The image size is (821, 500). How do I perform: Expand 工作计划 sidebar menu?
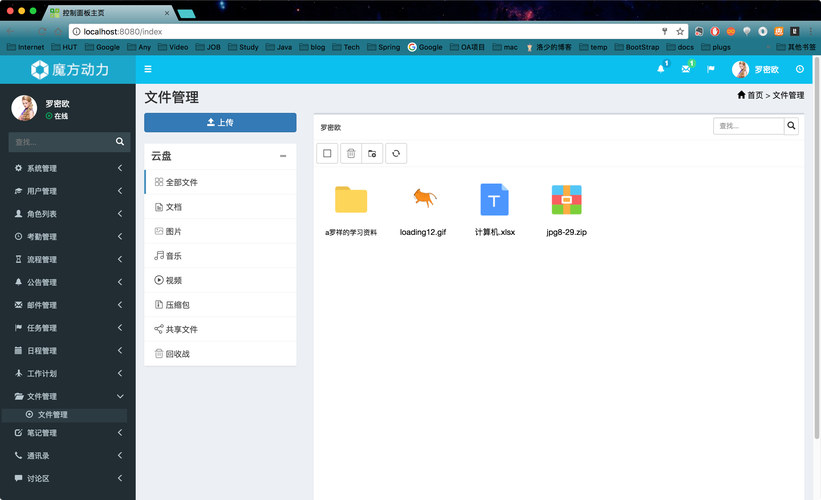click(x=68, y=373)
